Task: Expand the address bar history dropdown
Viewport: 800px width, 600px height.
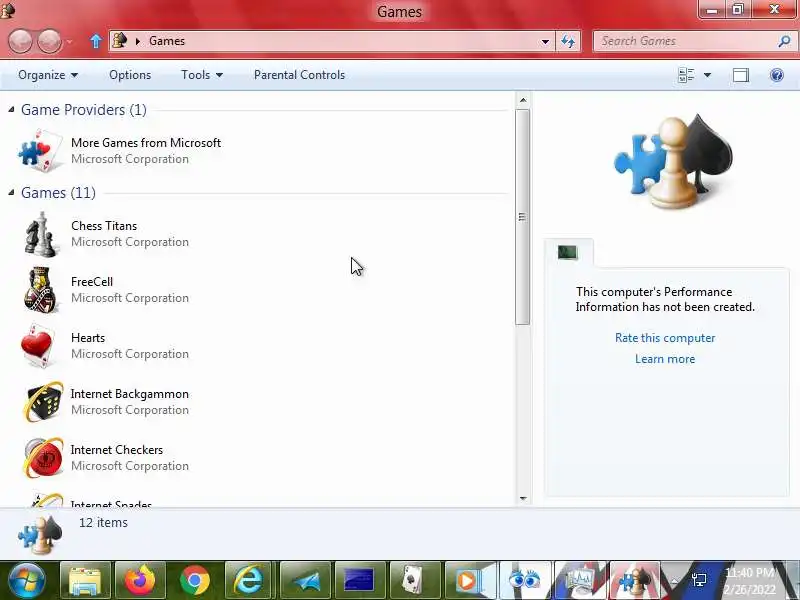Action: [x=545, y=41]
